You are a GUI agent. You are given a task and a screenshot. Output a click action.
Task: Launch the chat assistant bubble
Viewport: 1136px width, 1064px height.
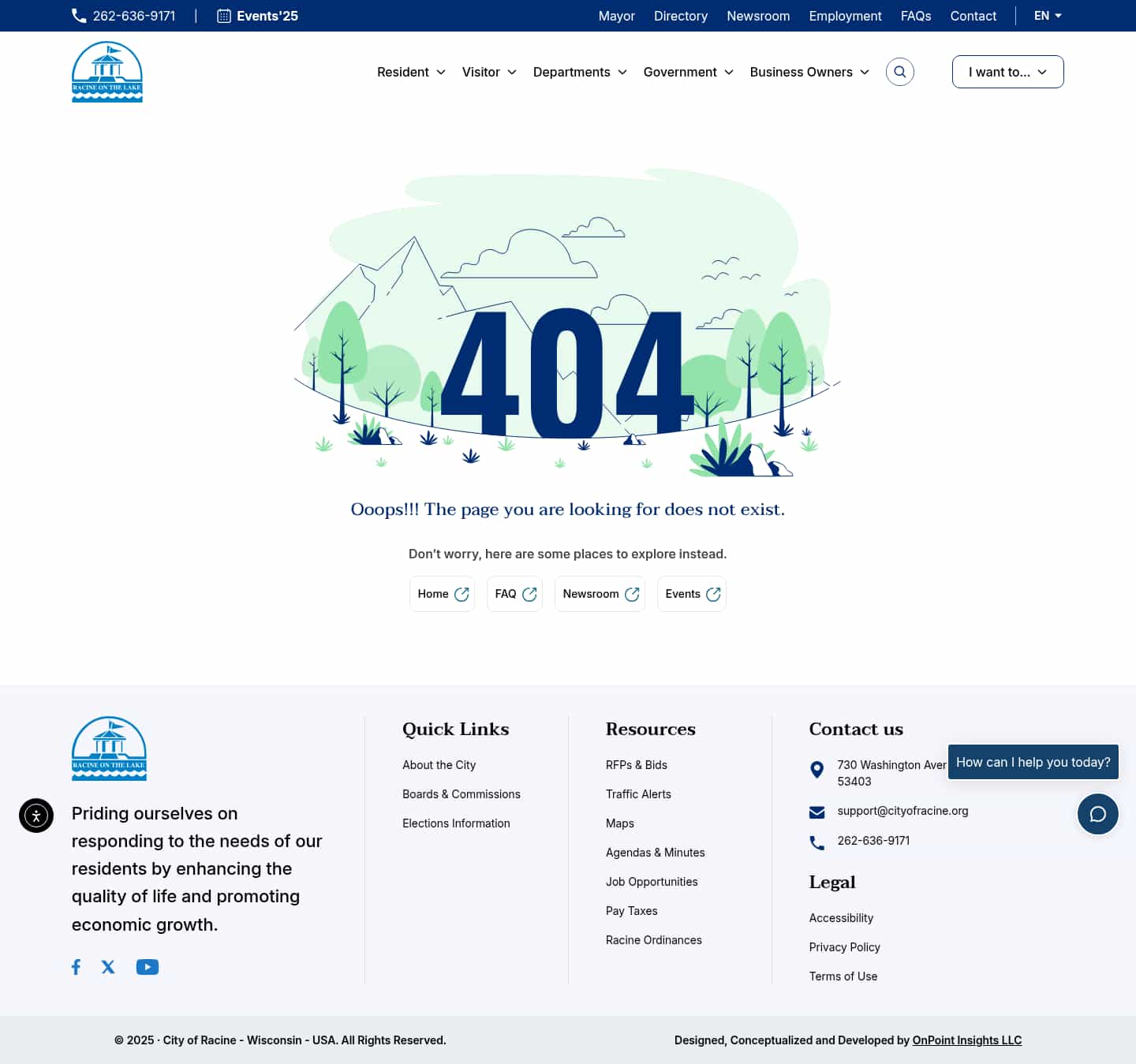[1097, 813]
